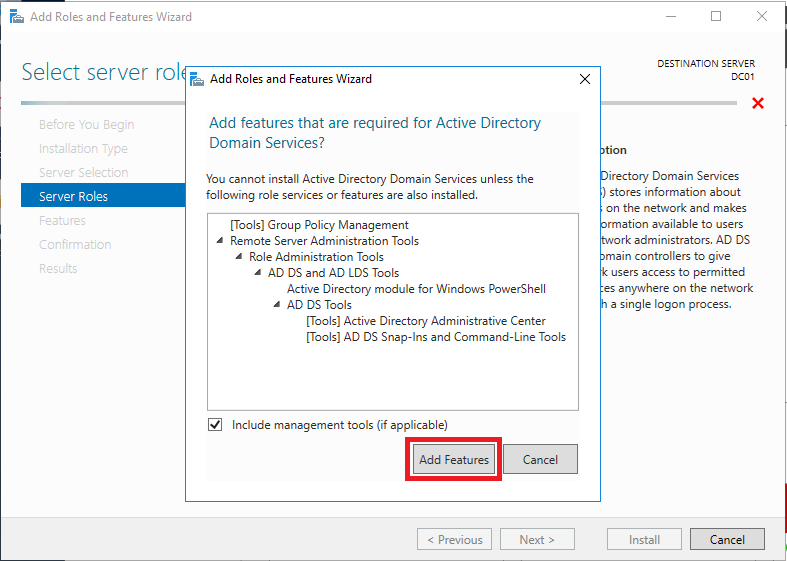This screenshot has height=561, width=787.
Task: Cancel the required features dialog
Action: point(540,459)
